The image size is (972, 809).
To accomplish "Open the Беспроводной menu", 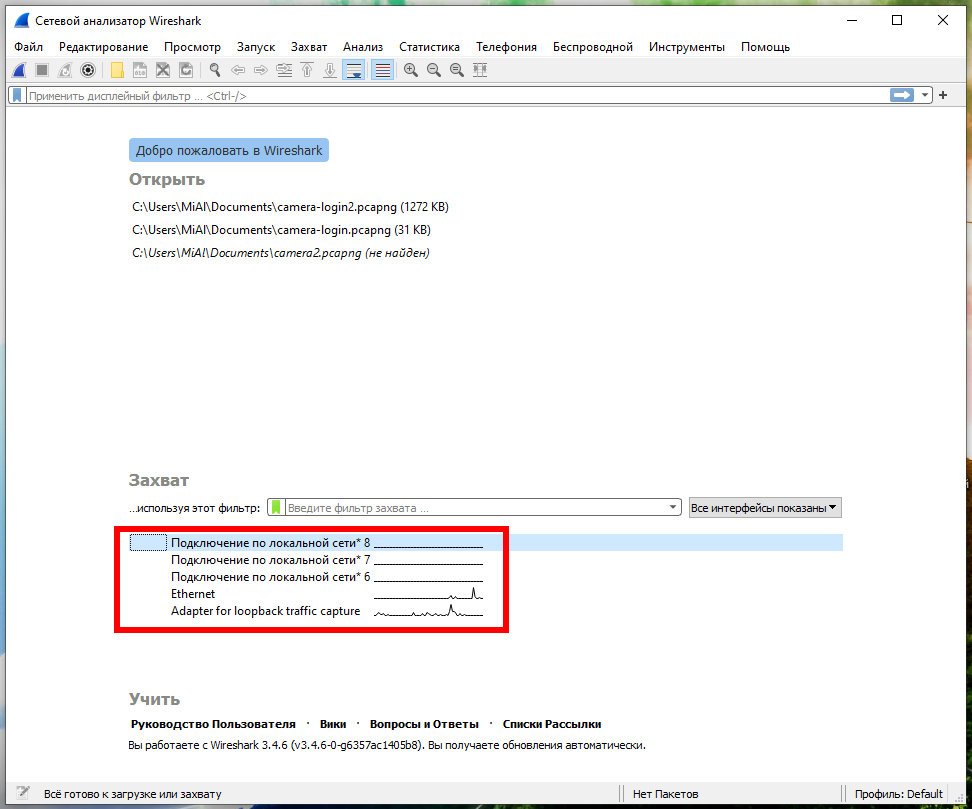I will (x=593, y=47).
